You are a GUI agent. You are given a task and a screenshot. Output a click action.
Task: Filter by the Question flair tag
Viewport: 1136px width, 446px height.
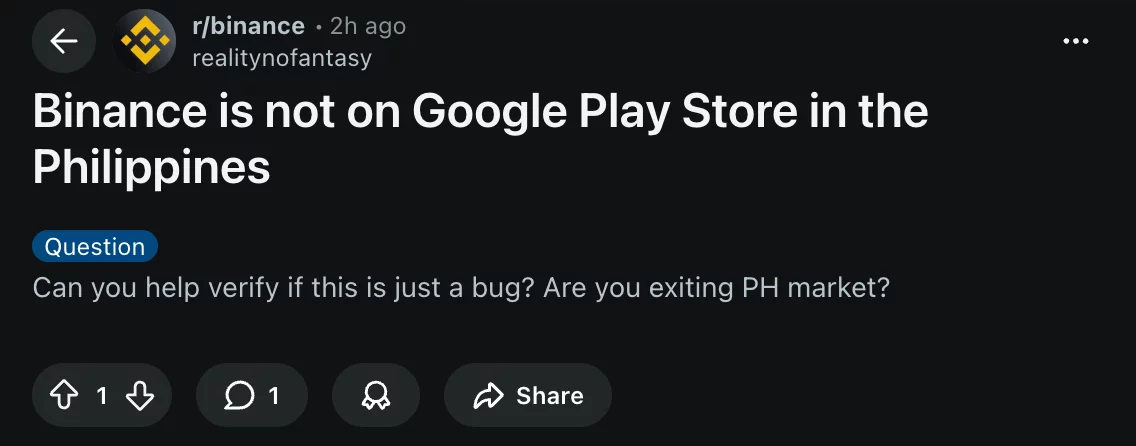click(x=95, y=247)
